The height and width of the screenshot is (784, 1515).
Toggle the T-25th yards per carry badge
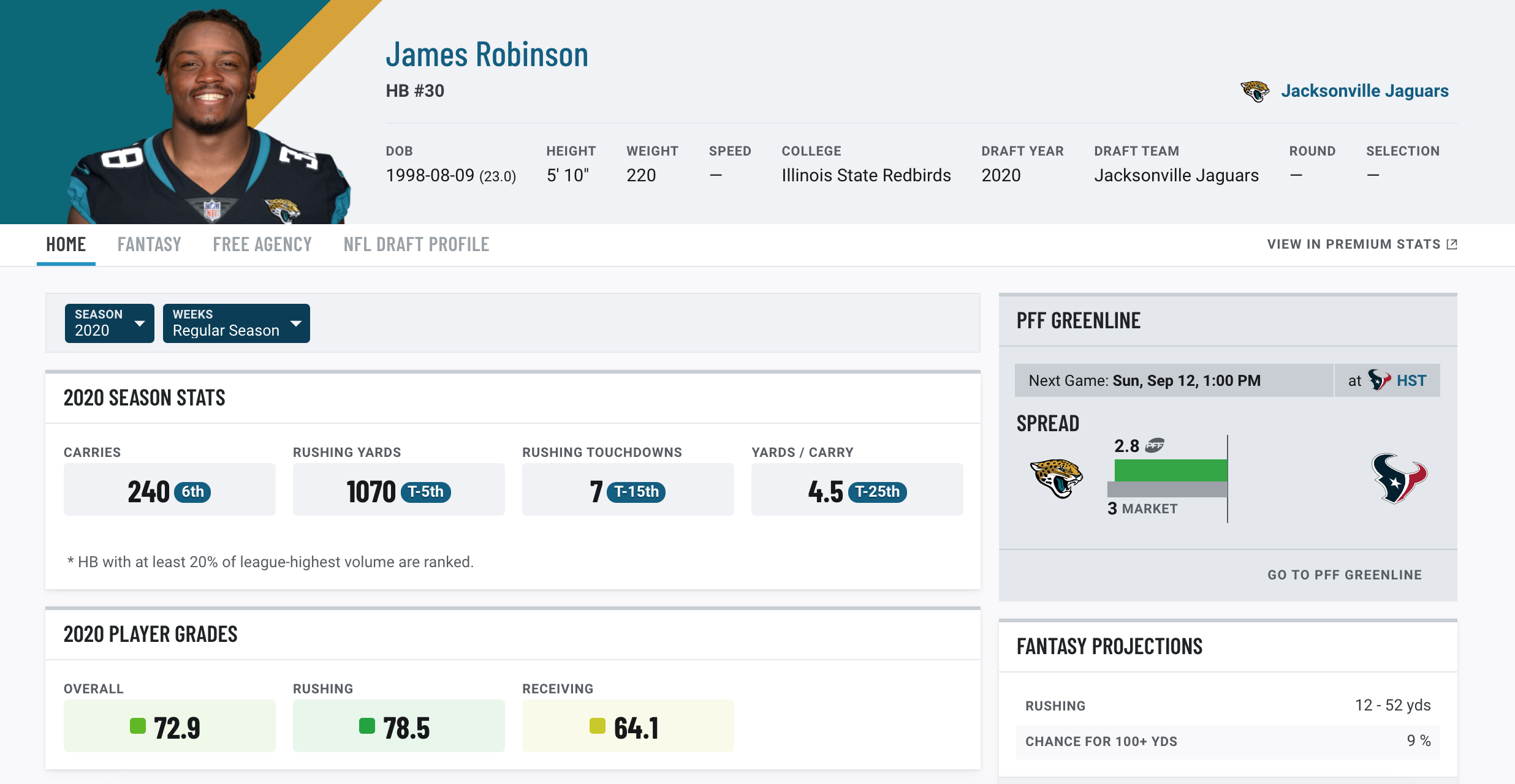pyautogui.click(x=876, y=490)
